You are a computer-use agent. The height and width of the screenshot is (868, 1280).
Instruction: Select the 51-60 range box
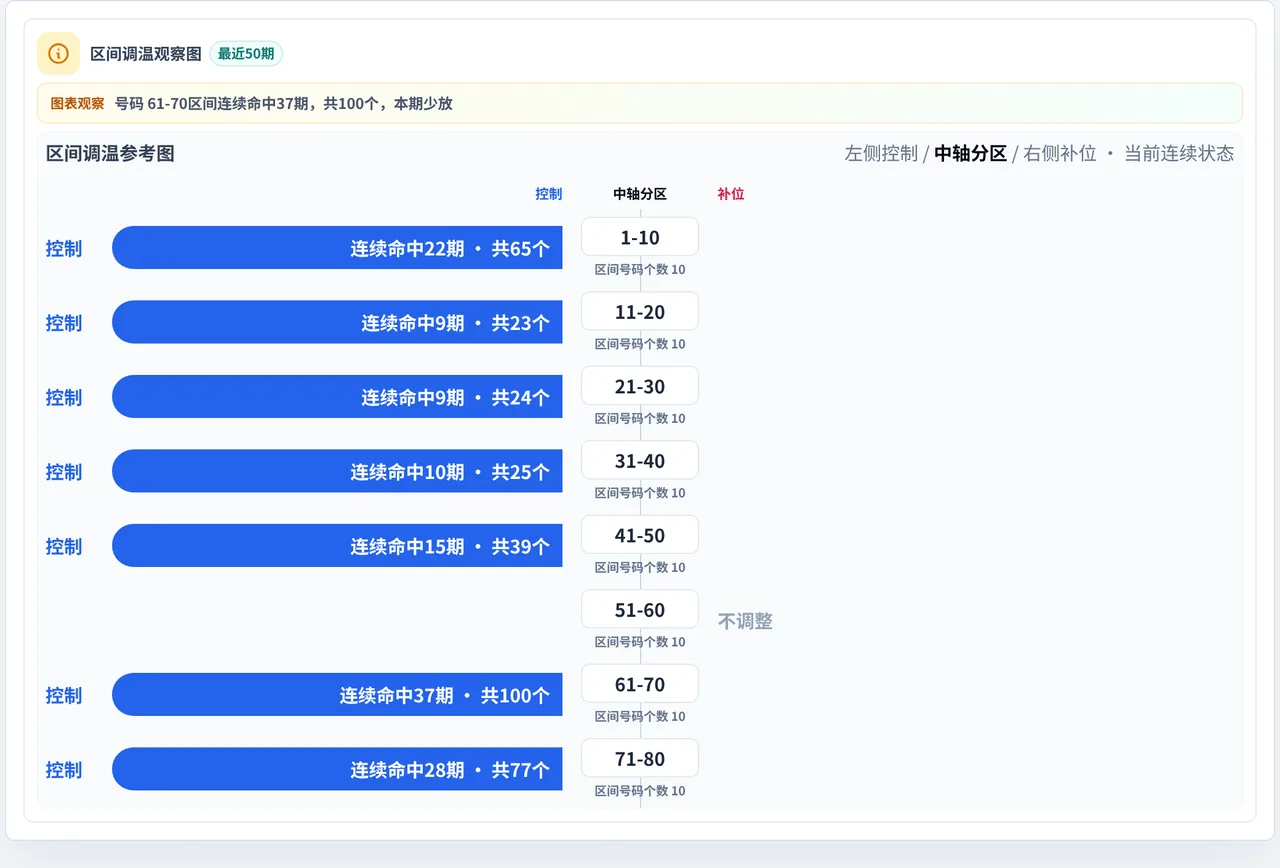pyautogui.click(x=640, y=609)
